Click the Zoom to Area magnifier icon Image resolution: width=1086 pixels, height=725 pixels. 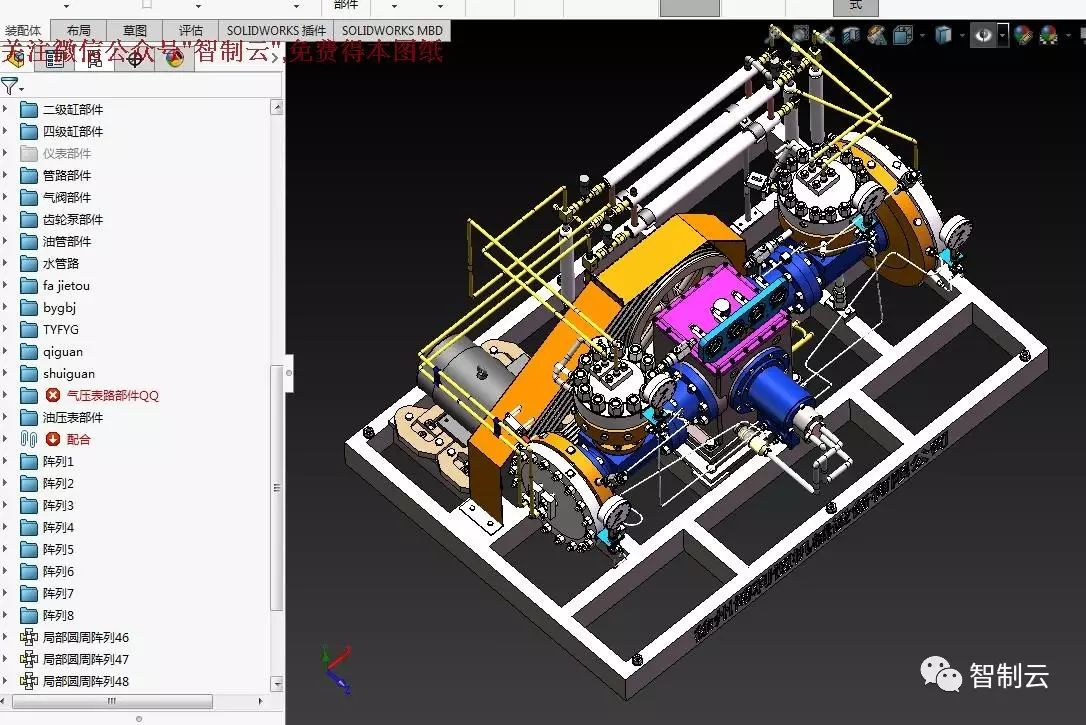click(x=801, y=35)
